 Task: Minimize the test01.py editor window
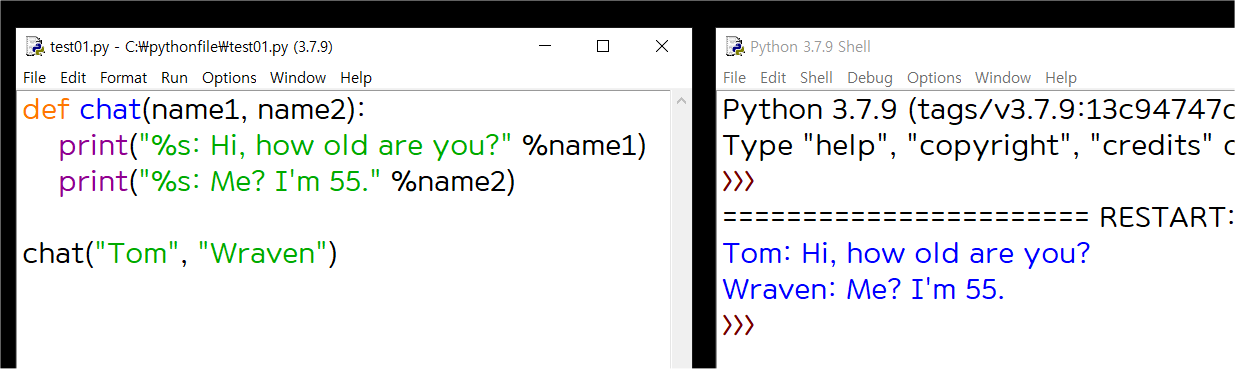point(545,46)
